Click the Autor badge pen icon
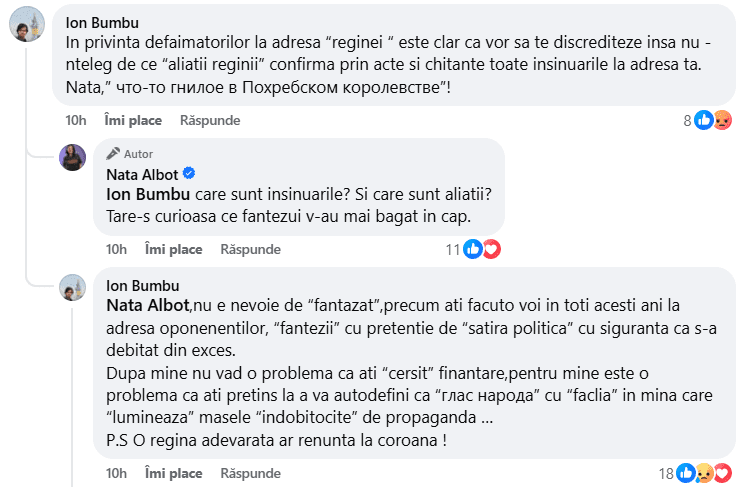 [113, 154]
